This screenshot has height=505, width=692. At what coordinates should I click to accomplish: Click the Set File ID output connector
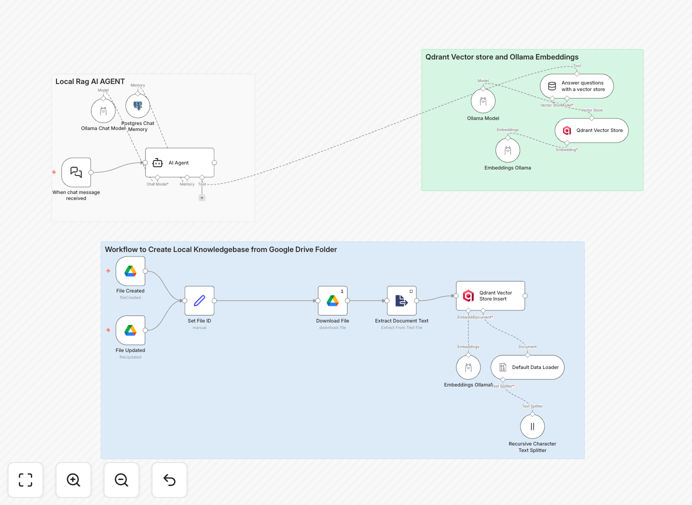(x=214, y=301)
